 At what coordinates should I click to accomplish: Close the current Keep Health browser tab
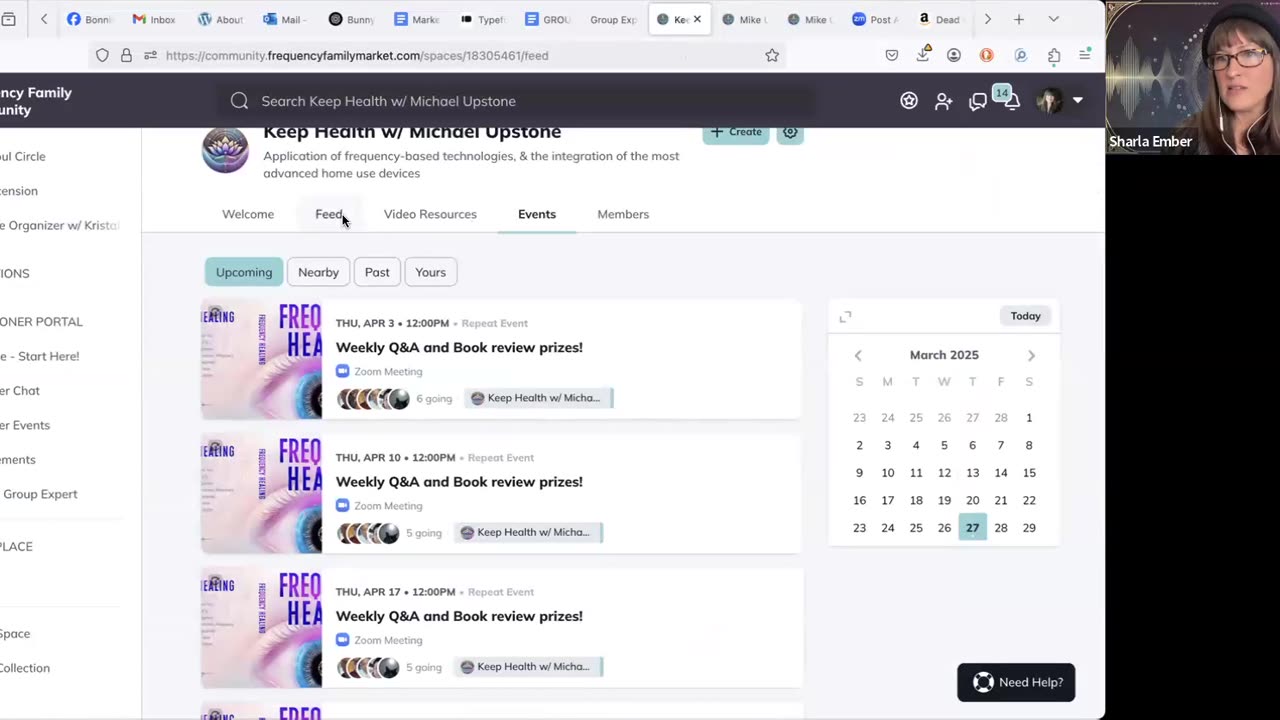tap(697, 19)
